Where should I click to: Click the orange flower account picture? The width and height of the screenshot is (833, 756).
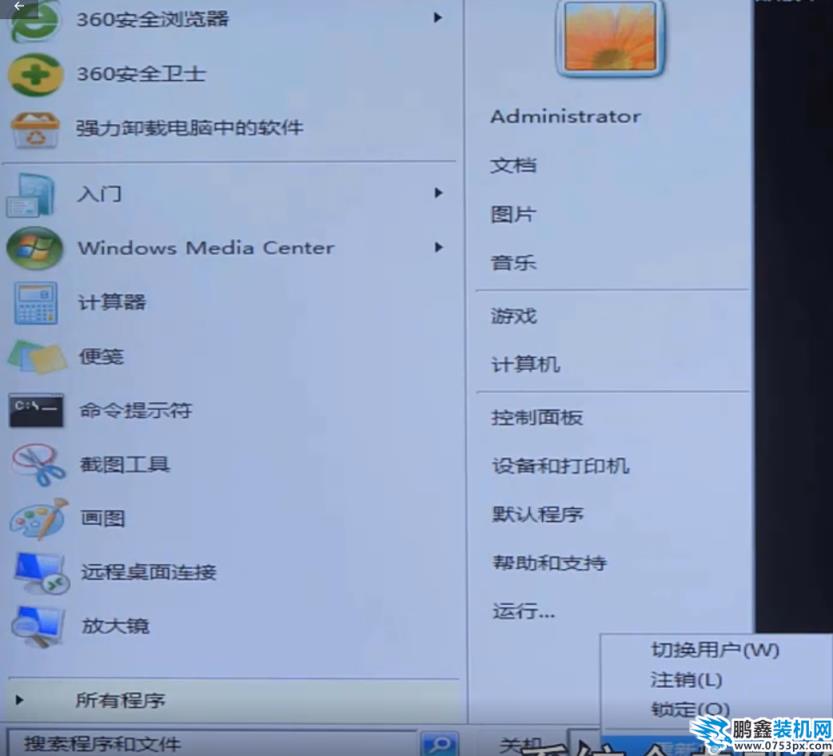pos(610,37)
